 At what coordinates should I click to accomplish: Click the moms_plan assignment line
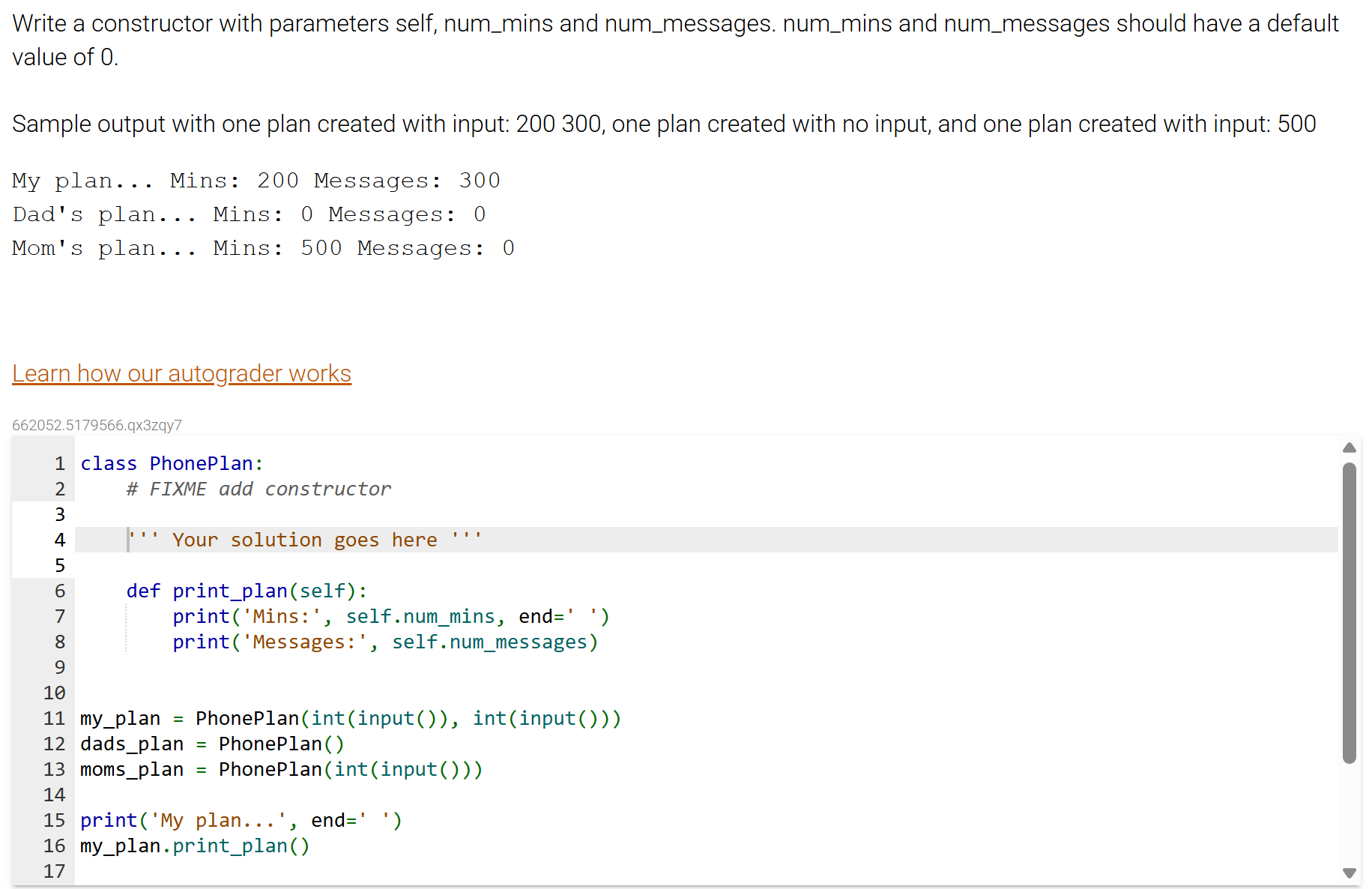point(281,769)
